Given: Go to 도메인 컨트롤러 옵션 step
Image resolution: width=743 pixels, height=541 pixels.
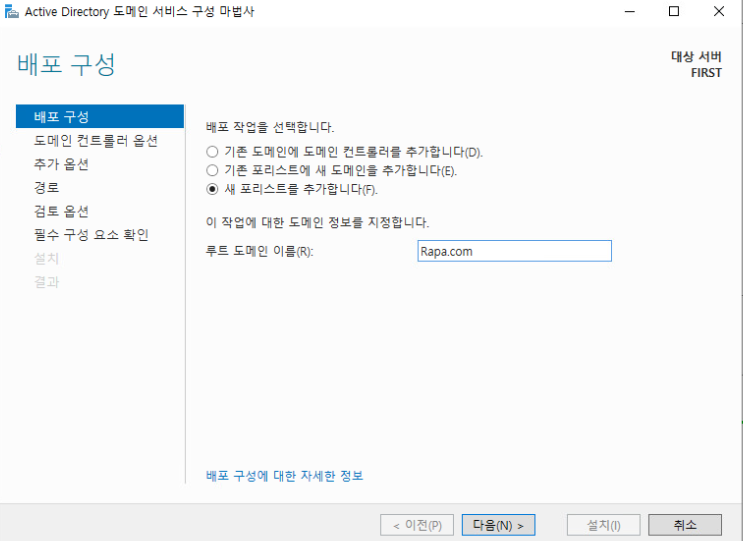Looking at the screenshot, I should point(96,141).
